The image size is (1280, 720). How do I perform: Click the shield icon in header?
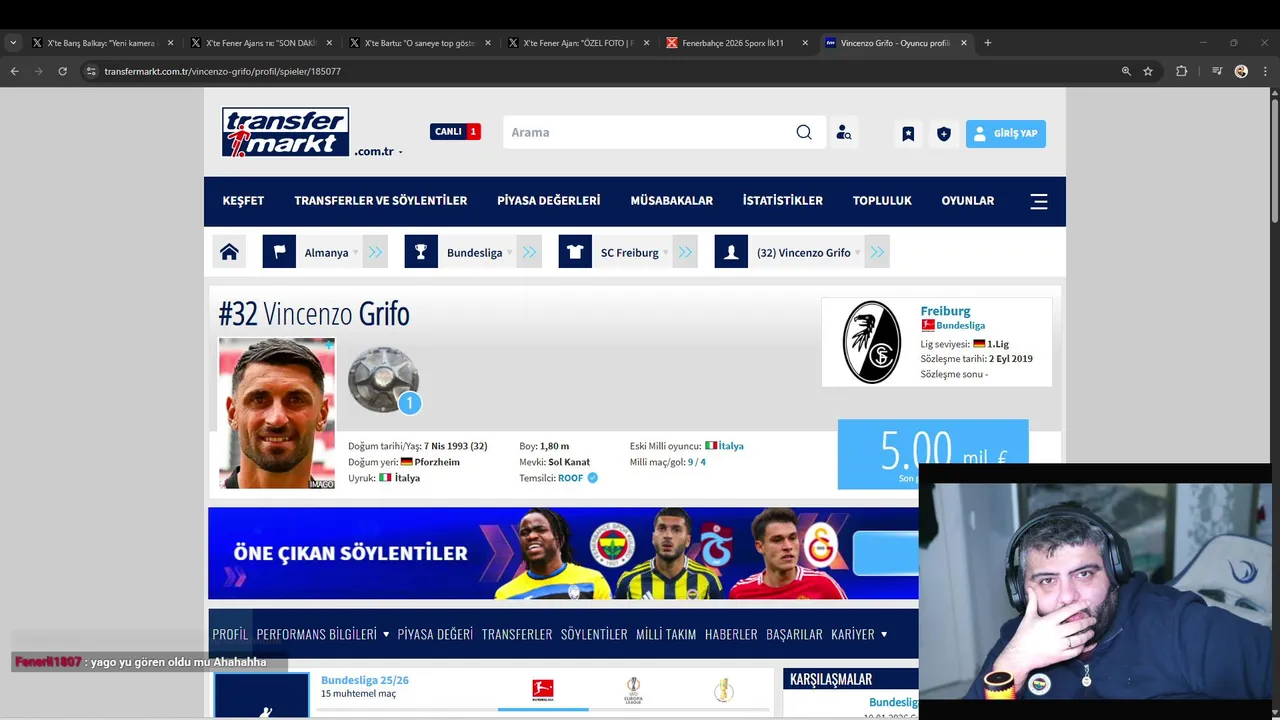tap(943, 133)
